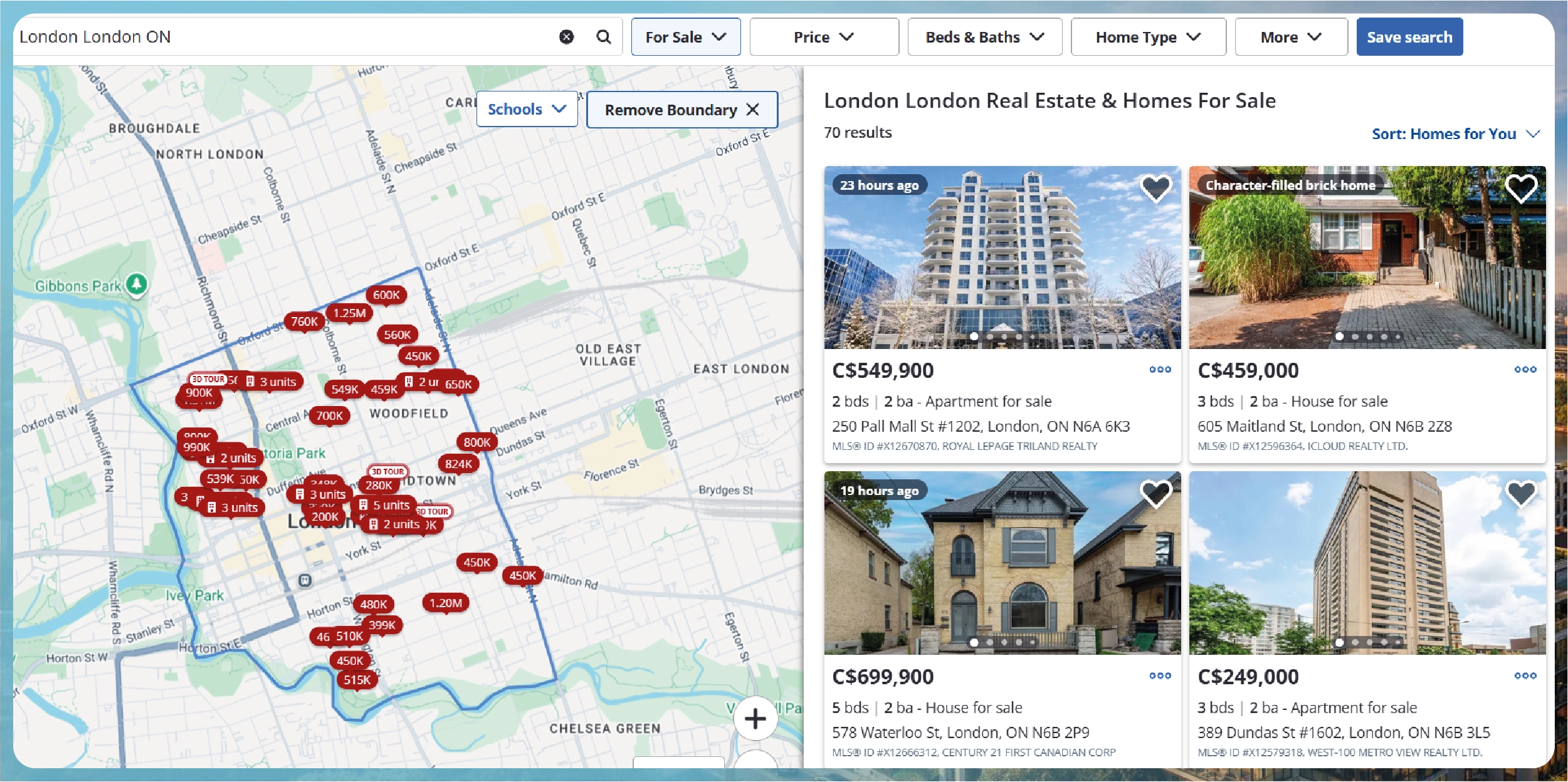The image size is (1568, 782).
Task: Open three-dot menu for C$249,000 listing
Action: (x=1525, y=675)
